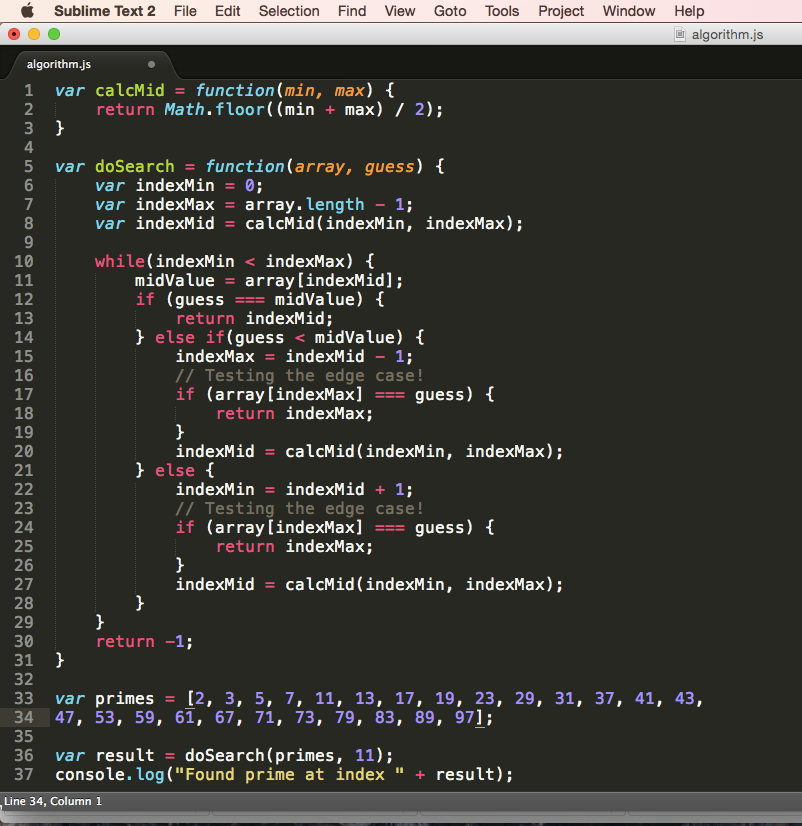Open the Tools menu

502,11
